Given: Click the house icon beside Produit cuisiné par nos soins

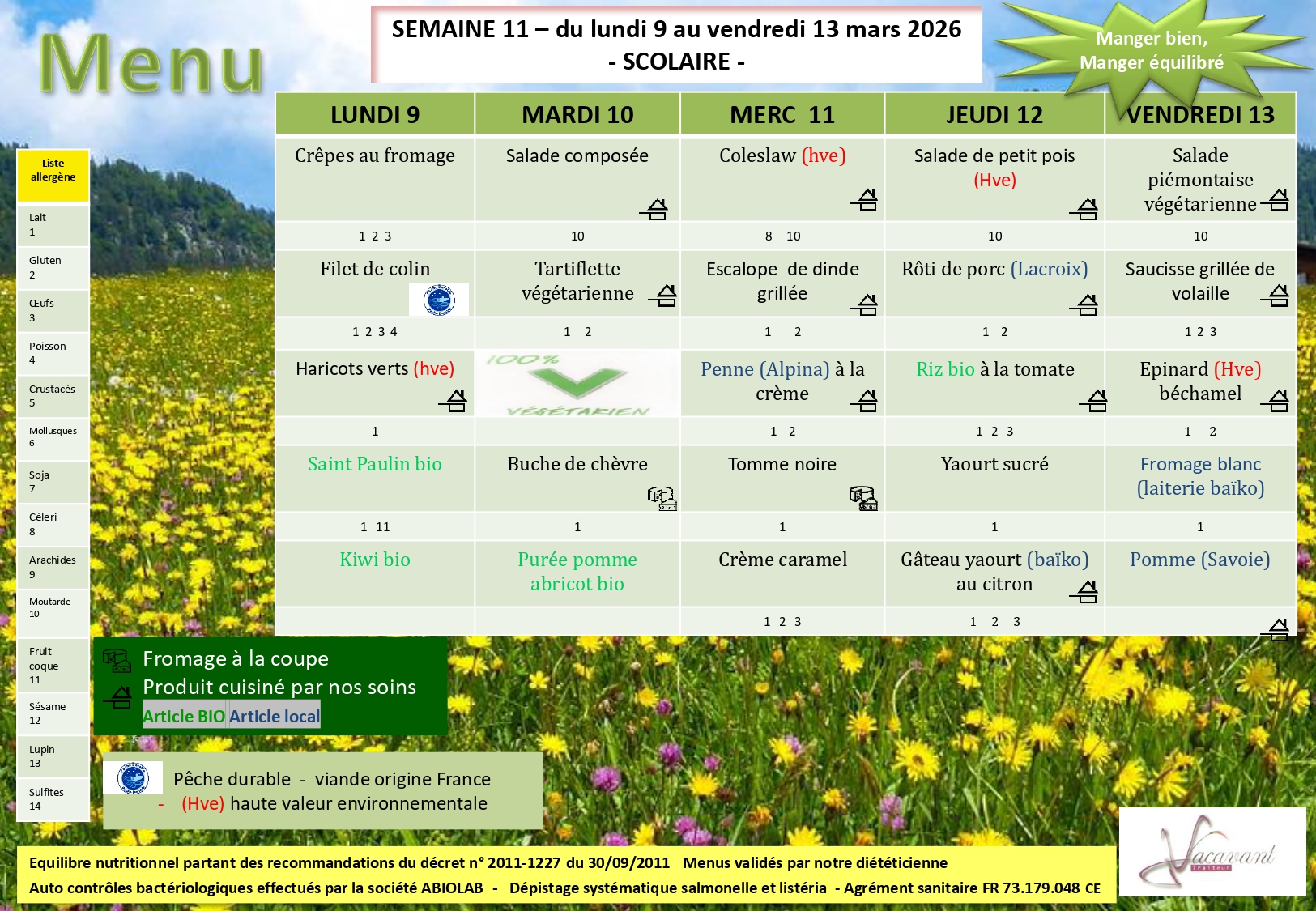Looking at the screenshot, I should (x=119, y=696).
